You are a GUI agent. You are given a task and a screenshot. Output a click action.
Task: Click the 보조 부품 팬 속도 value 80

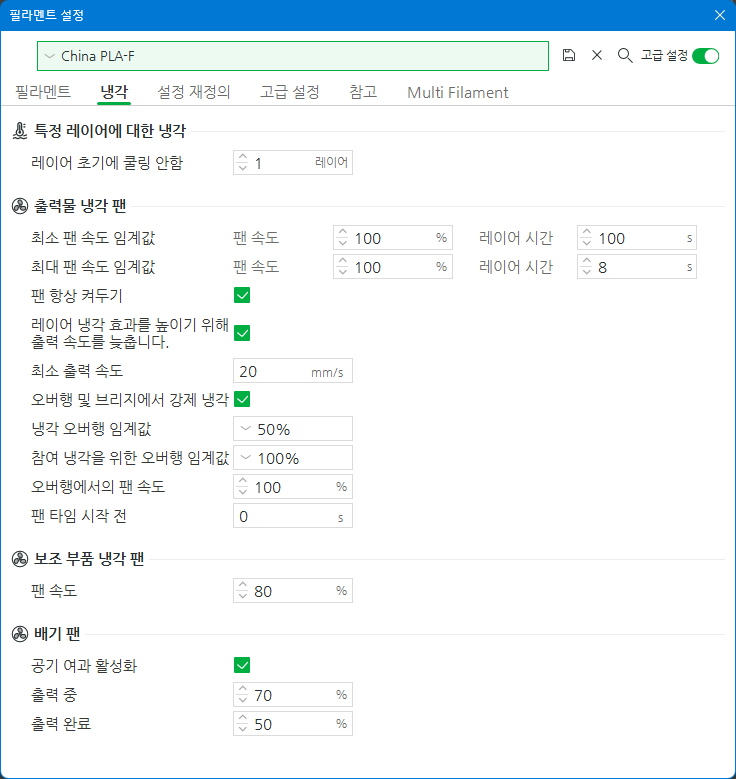263,591
